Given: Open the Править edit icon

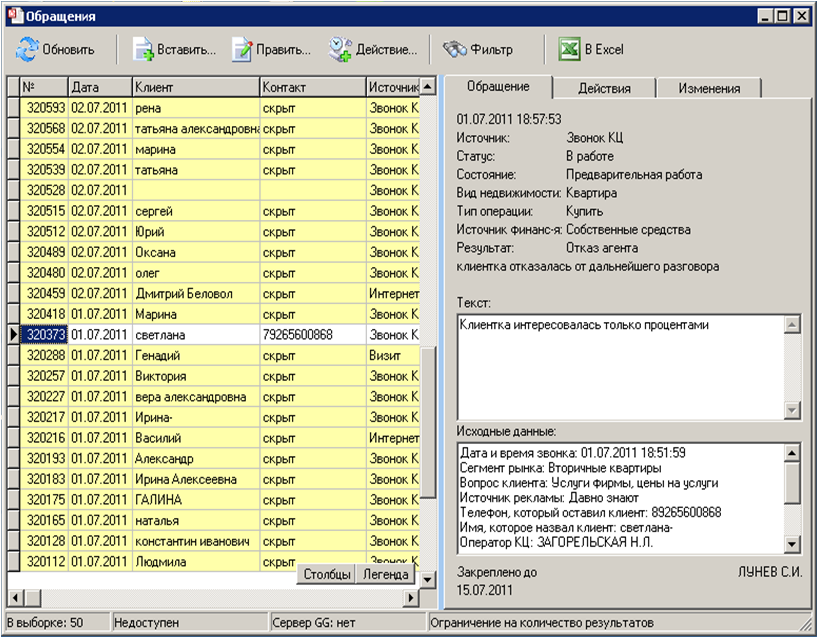Looking at the screenshot, I should (242, 50).
